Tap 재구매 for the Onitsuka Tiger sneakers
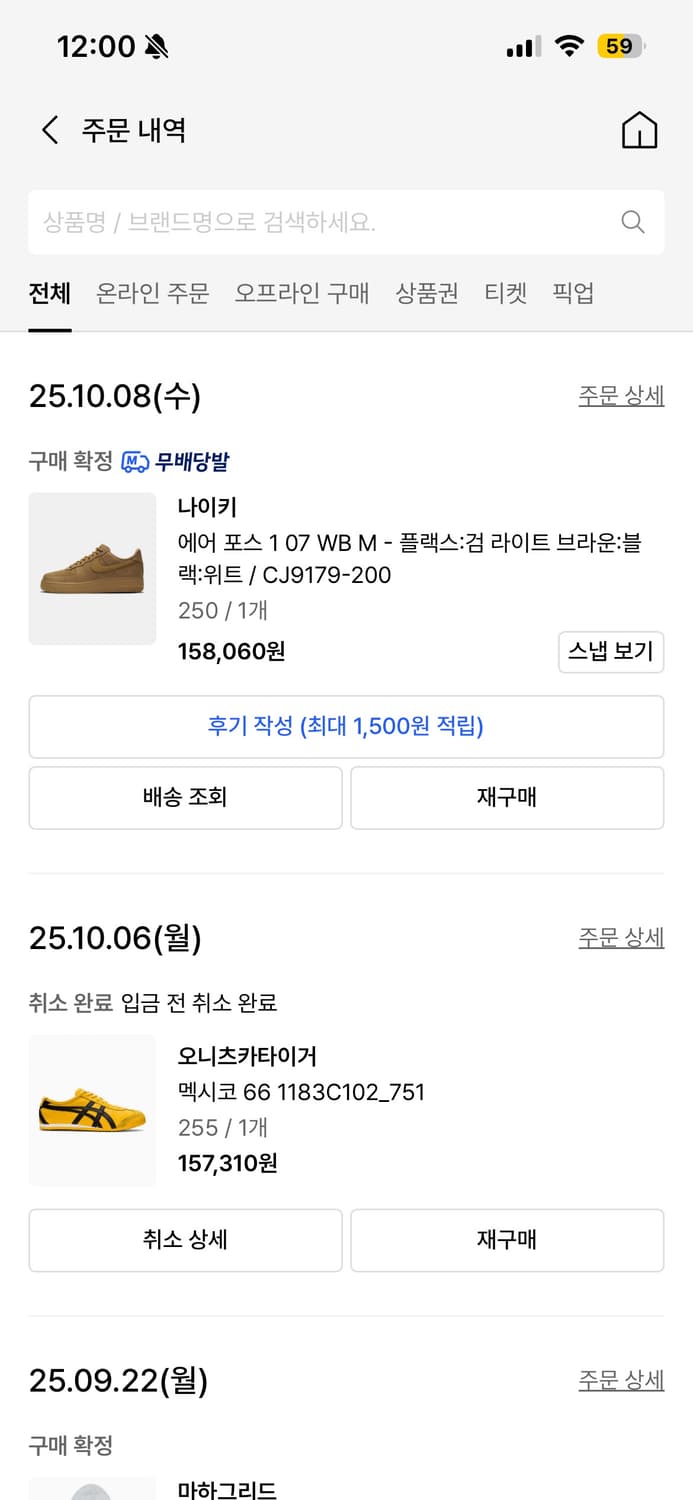Viewport: 693px width, 1500px height. click(507, 1240)
